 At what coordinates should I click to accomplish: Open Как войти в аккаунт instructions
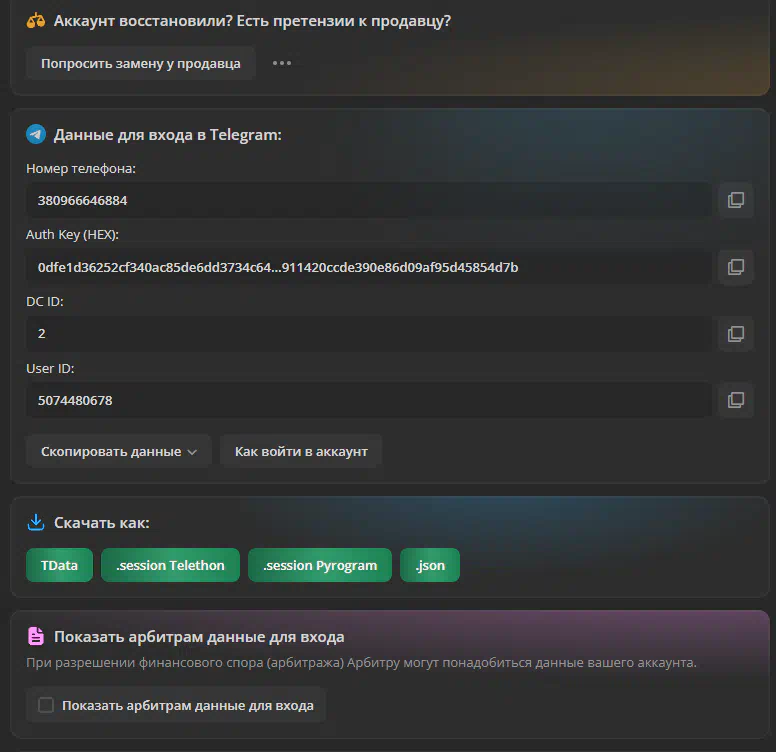[301, 451]
